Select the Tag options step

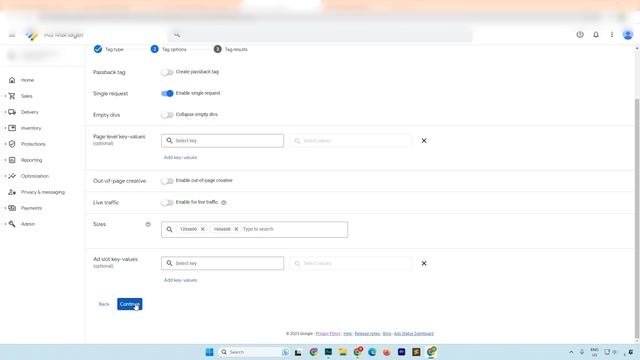[169, 49]
